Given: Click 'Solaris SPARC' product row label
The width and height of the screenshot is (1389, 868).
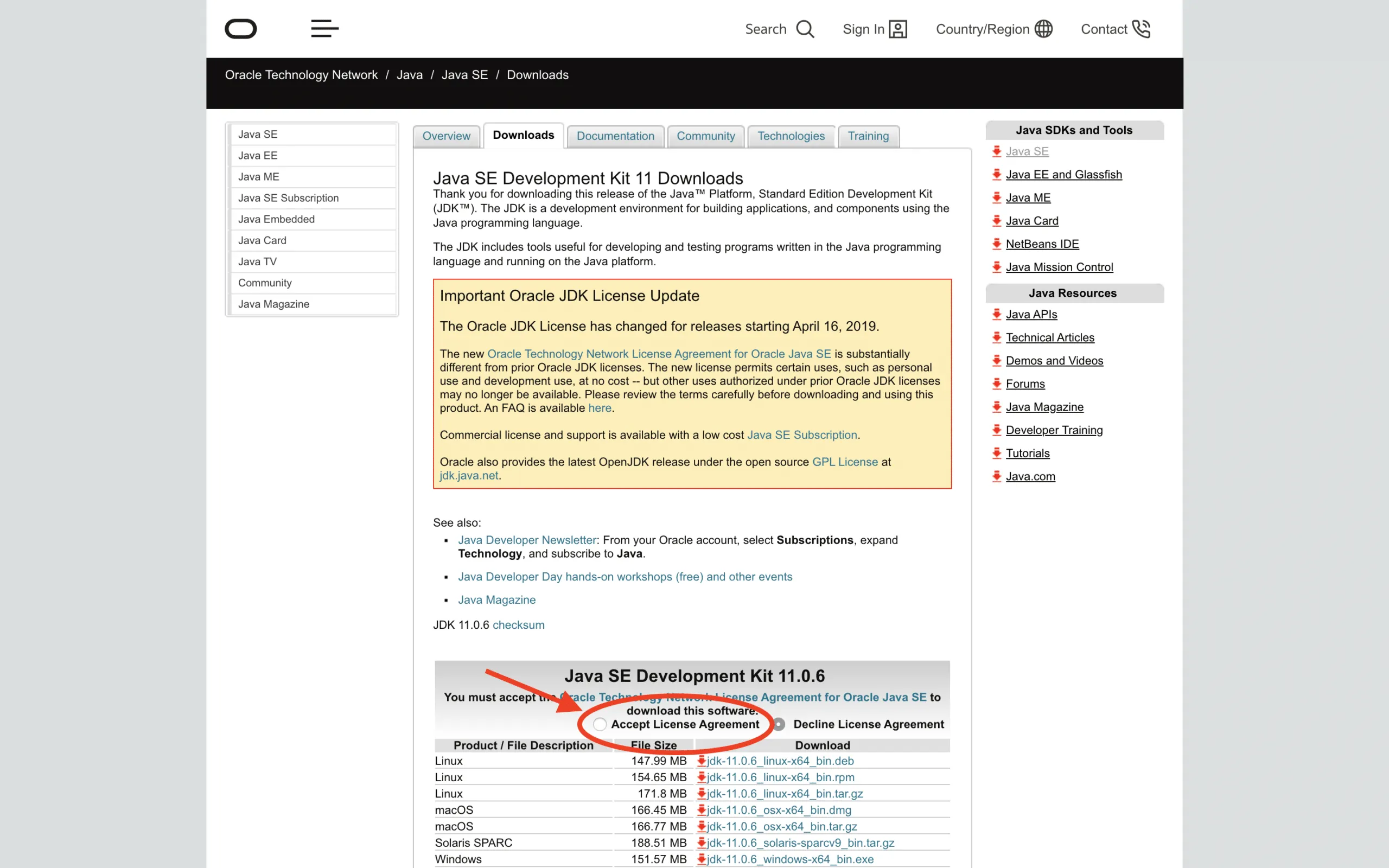Looking at the screenshot, I should click(x=474, y=843).
